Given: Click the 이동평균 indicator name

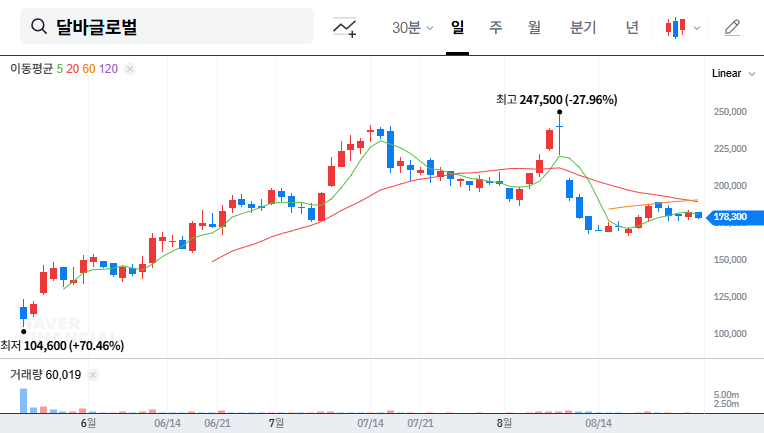Looking at the screenshot, I should click(31, 69).
